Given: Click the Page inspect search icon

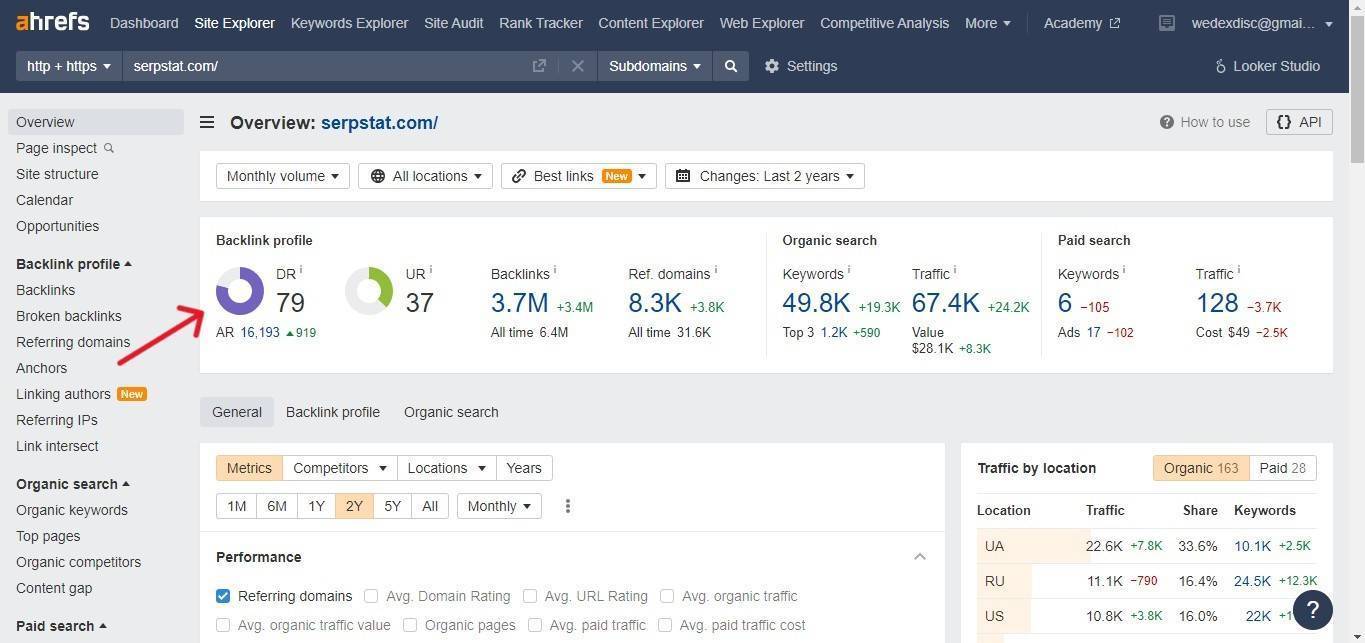Looking at the screenshot, I should pyautogui.click(x=109, y=148).
